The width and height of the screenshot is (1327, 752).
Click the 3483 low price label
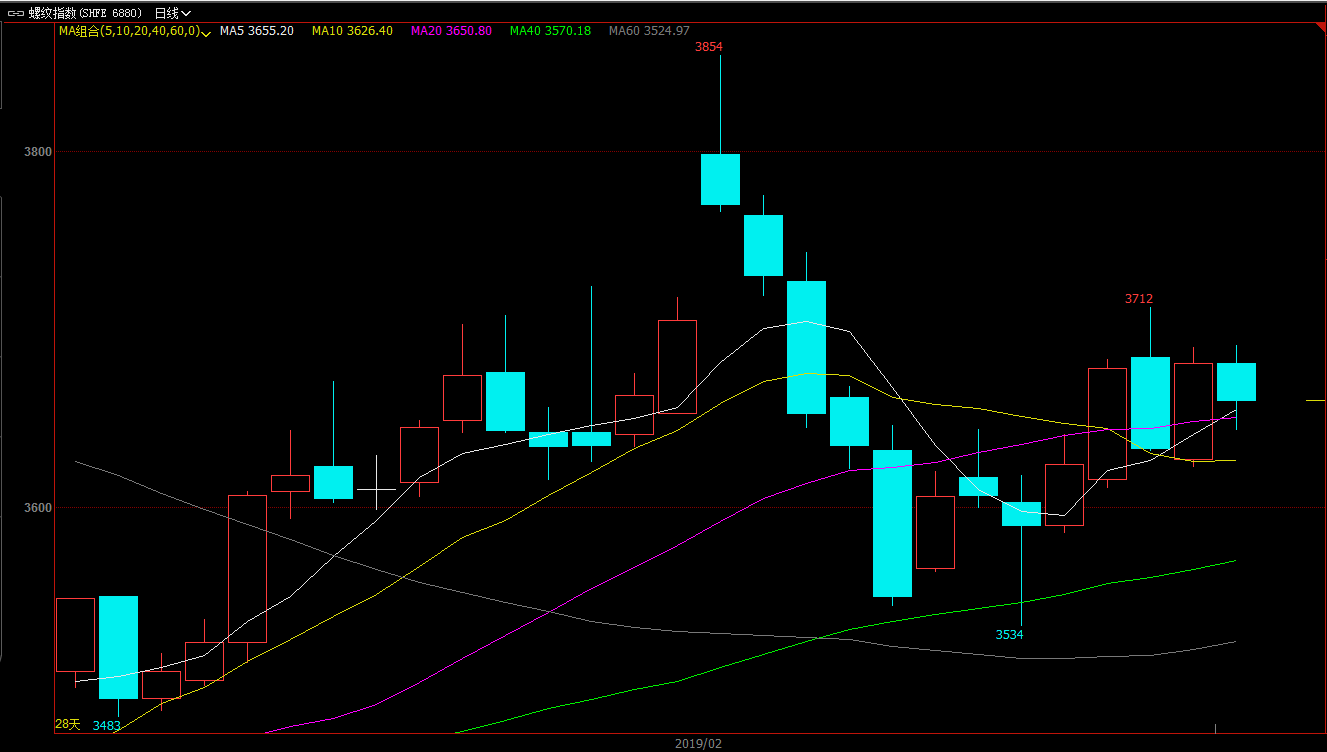pos(107,726)
